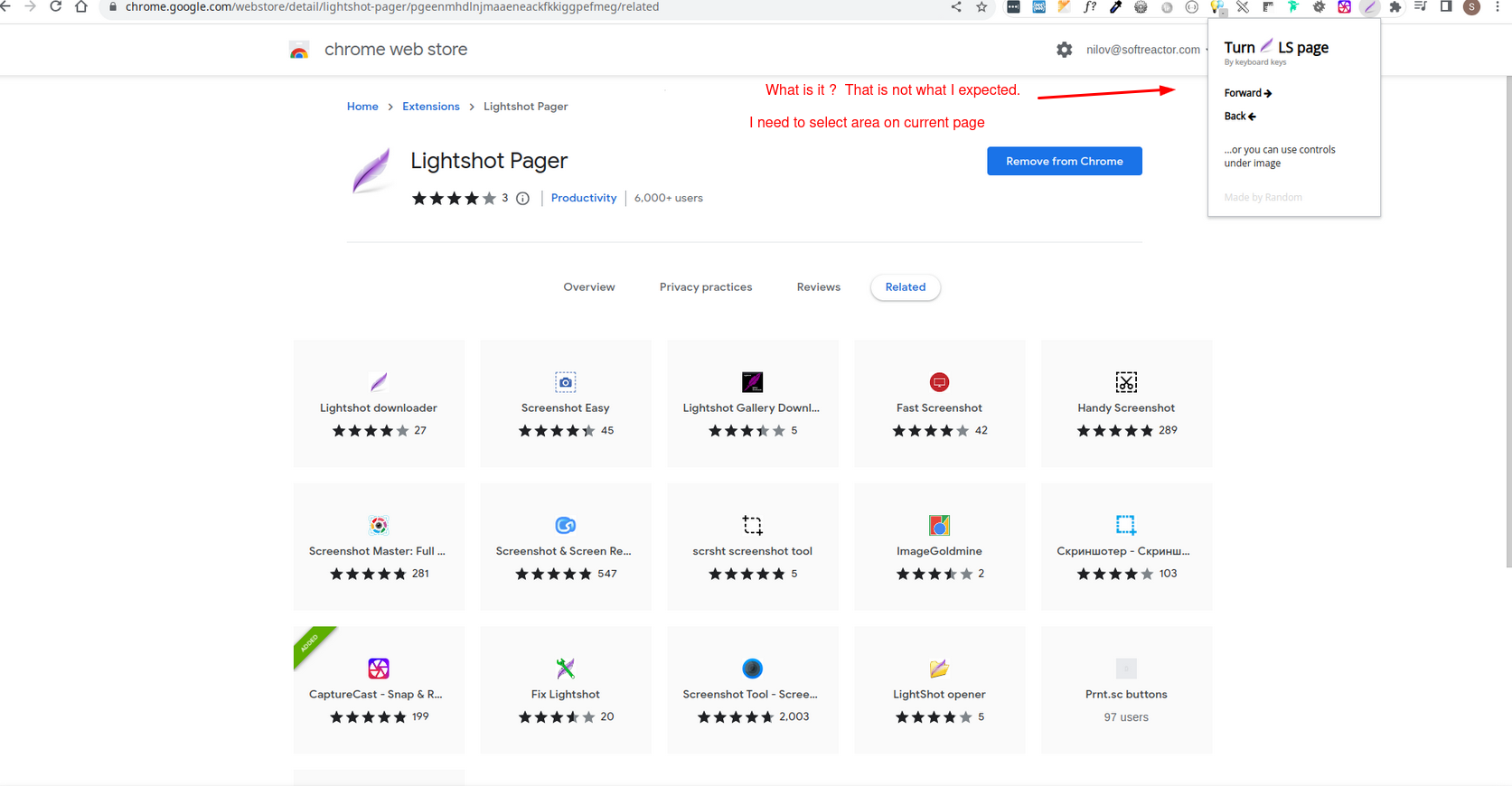
Task: Open the Screenshot Tool - Scree... card
Action: [x=753, y=690]
